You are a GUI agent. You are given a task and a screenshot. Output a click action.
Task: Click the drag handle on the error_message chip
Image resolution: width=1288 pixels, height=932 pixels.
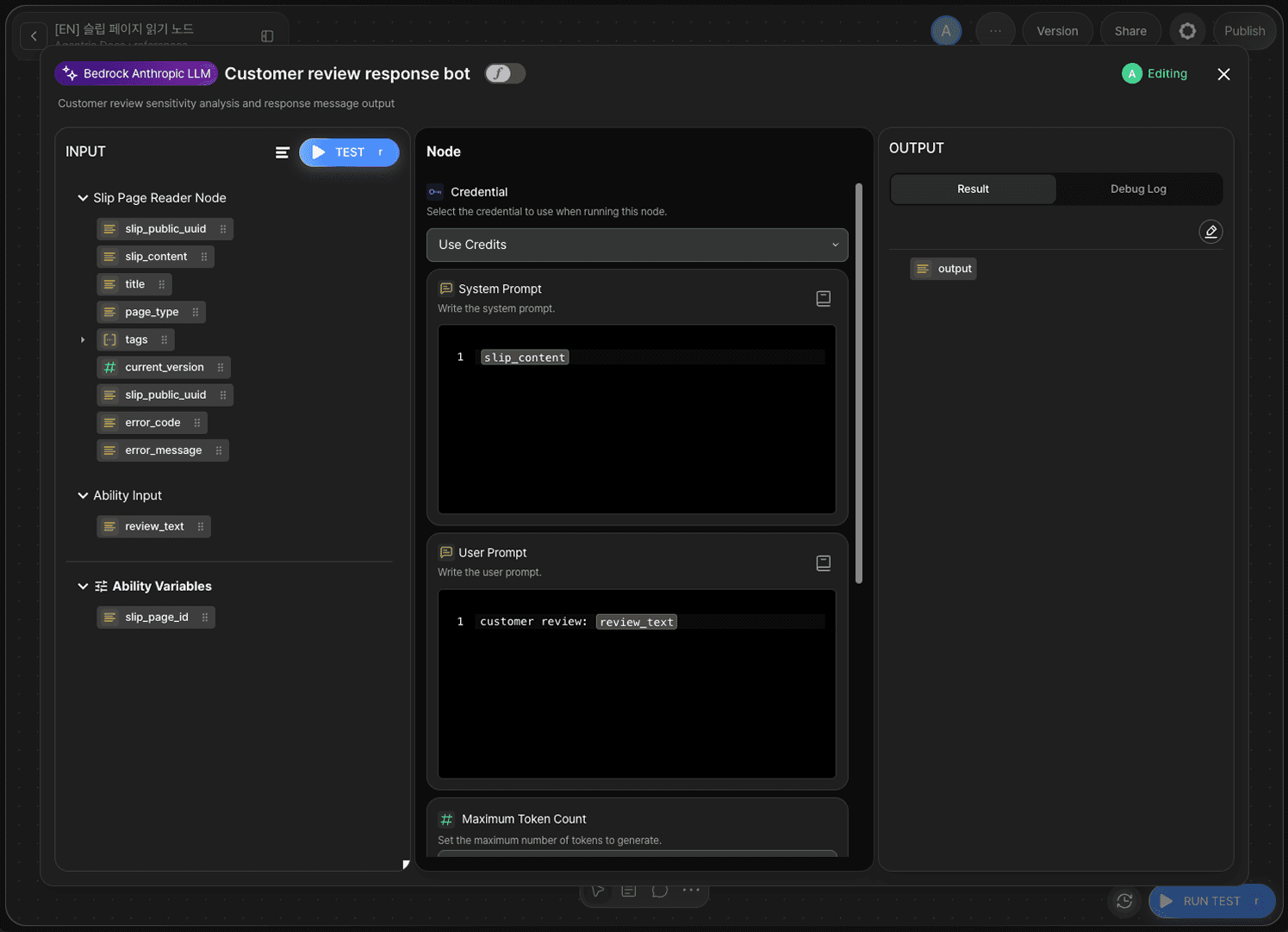(219, 450)
